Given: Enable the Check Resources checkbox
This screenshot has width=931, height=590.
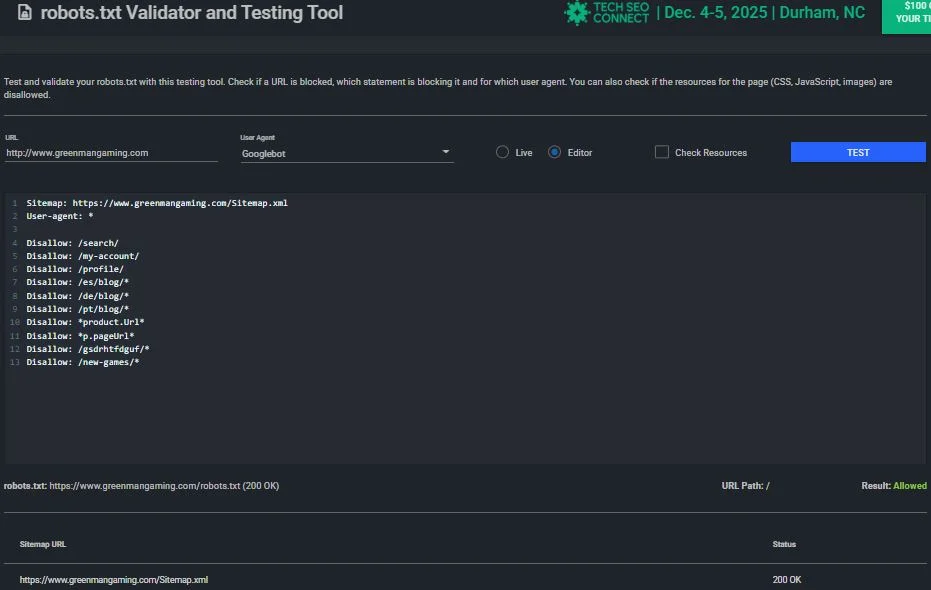Looking at the screenshot, I should click(661, 152).
